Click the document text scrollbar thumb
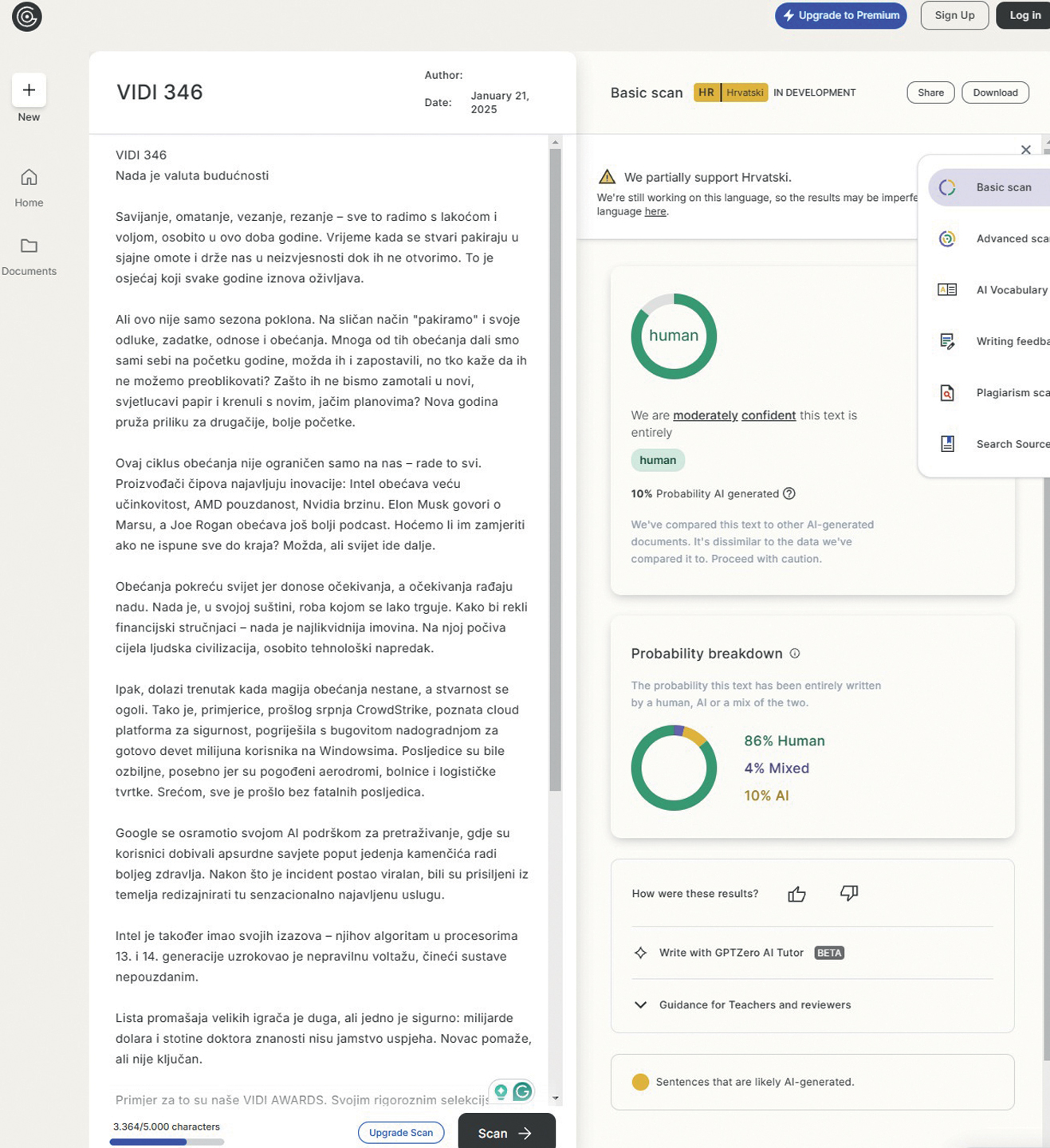1050x1148 pixels. [x=555, y=470]
